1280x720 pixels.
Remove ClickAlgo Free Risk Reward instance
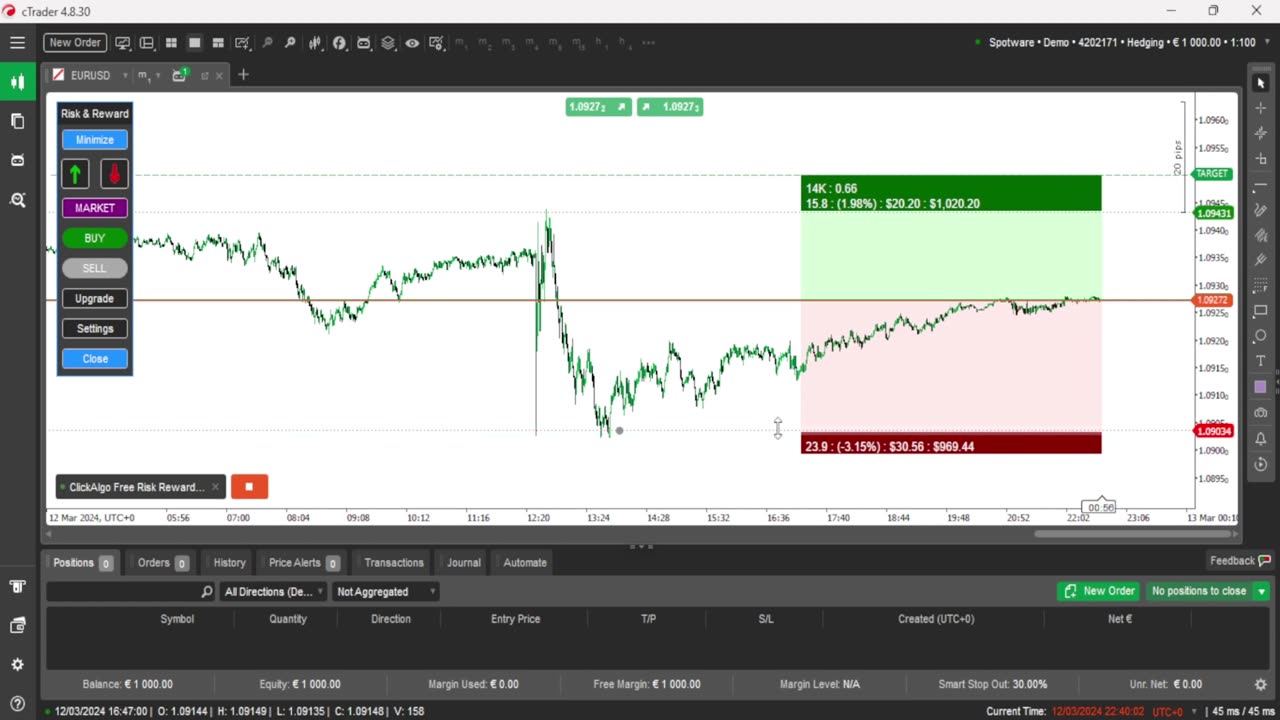click(215, 487)
